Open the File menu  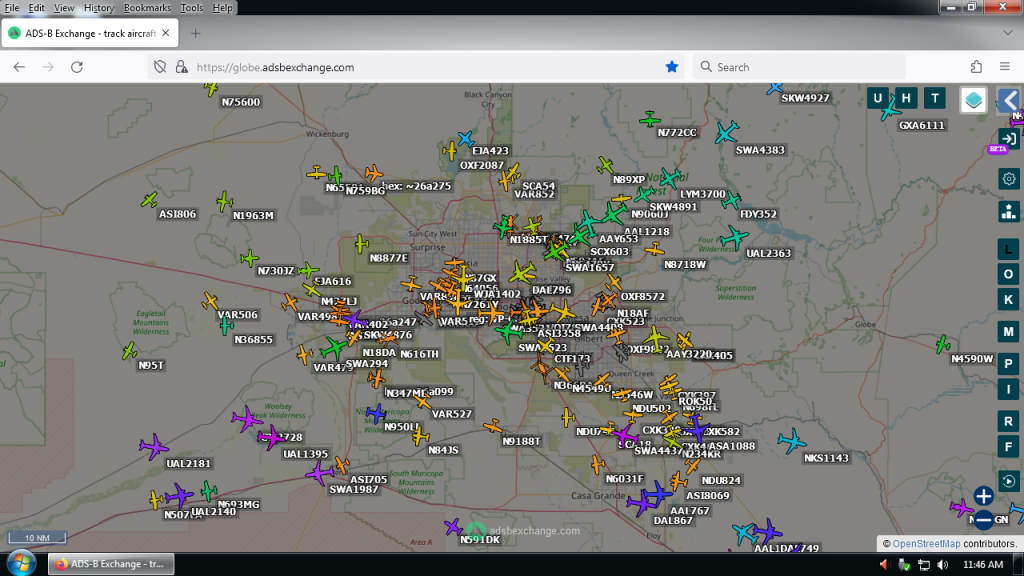[x=12, y=8]
